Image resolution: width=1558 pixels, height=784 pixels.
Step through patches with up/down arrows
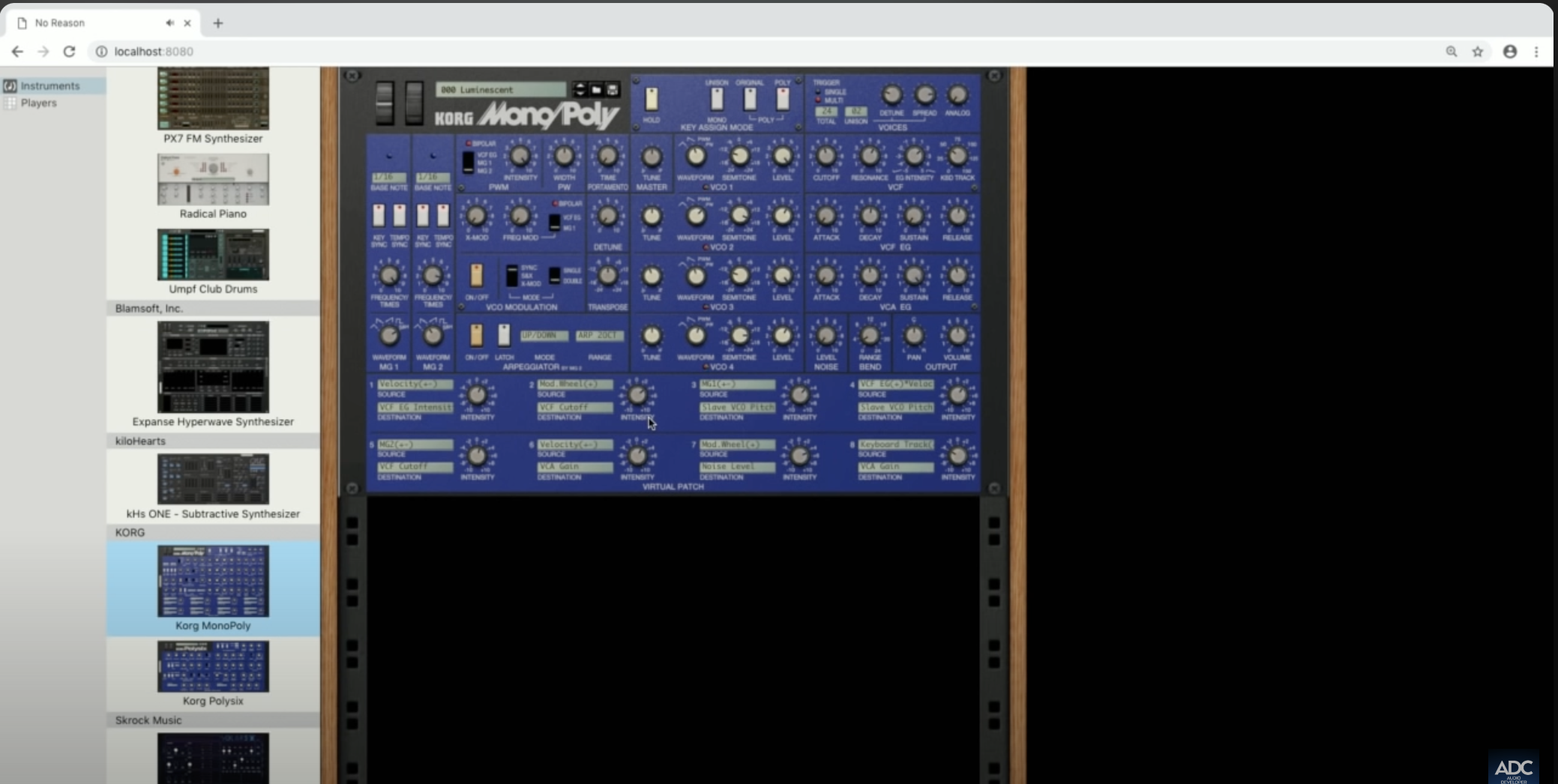580,90
